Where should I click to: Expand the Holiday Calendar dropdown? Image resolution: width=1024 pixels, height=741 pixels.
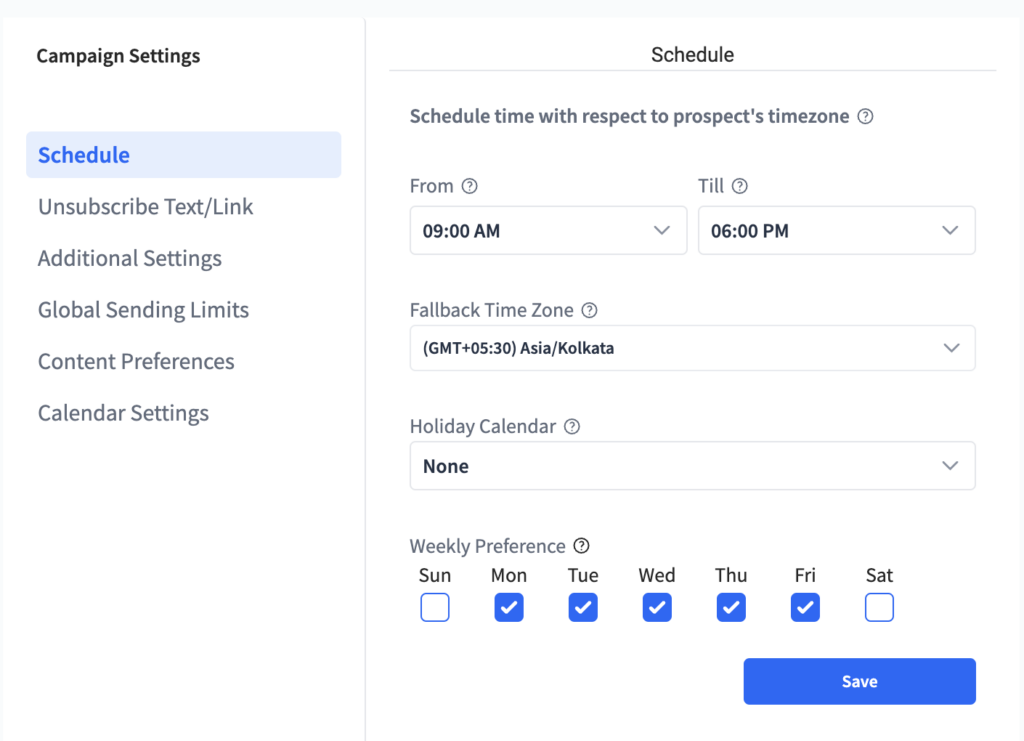pos(692,466)
